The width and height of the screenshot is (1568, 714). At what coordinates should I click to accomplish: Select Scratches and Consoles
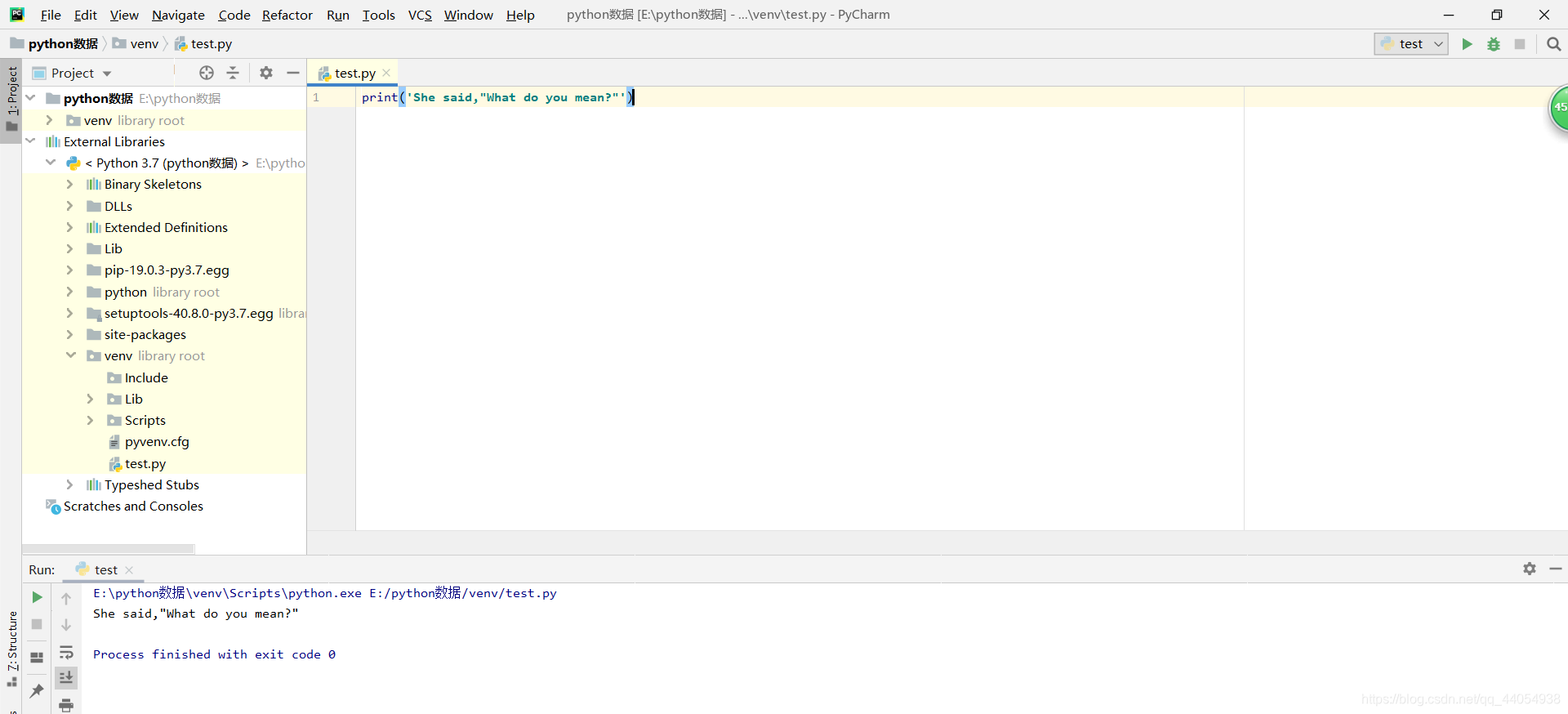(x=133, y=506)
